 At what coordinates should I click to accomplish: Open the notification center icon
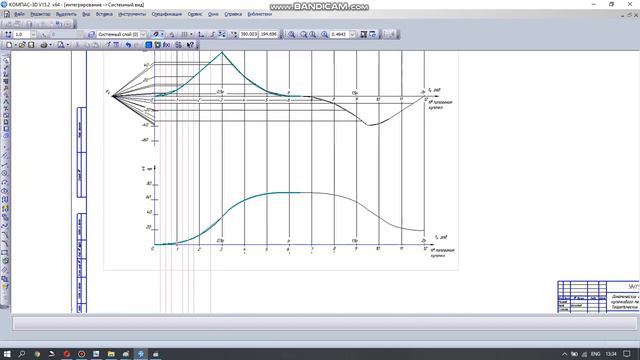click(627, 354)
